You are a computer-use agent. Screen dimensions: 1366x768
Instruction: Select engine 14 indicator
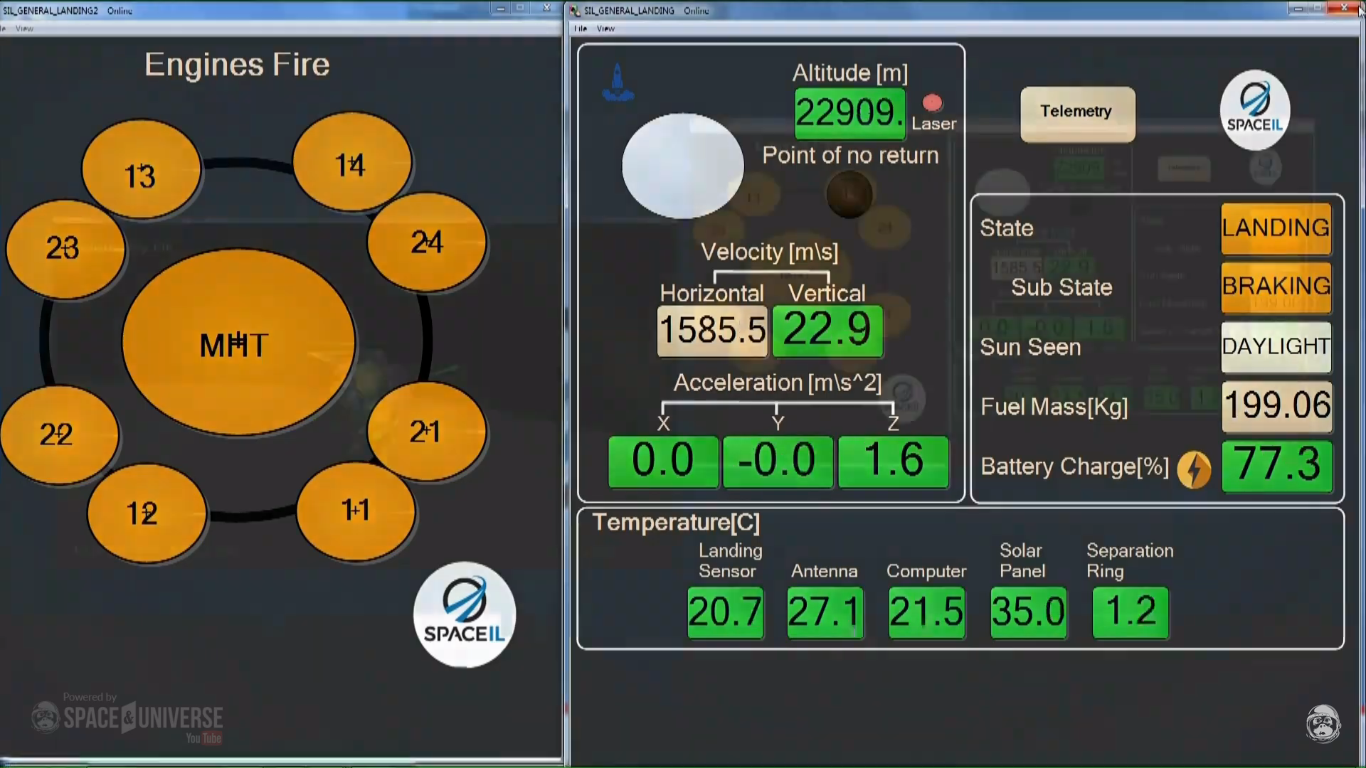(351, 162)
